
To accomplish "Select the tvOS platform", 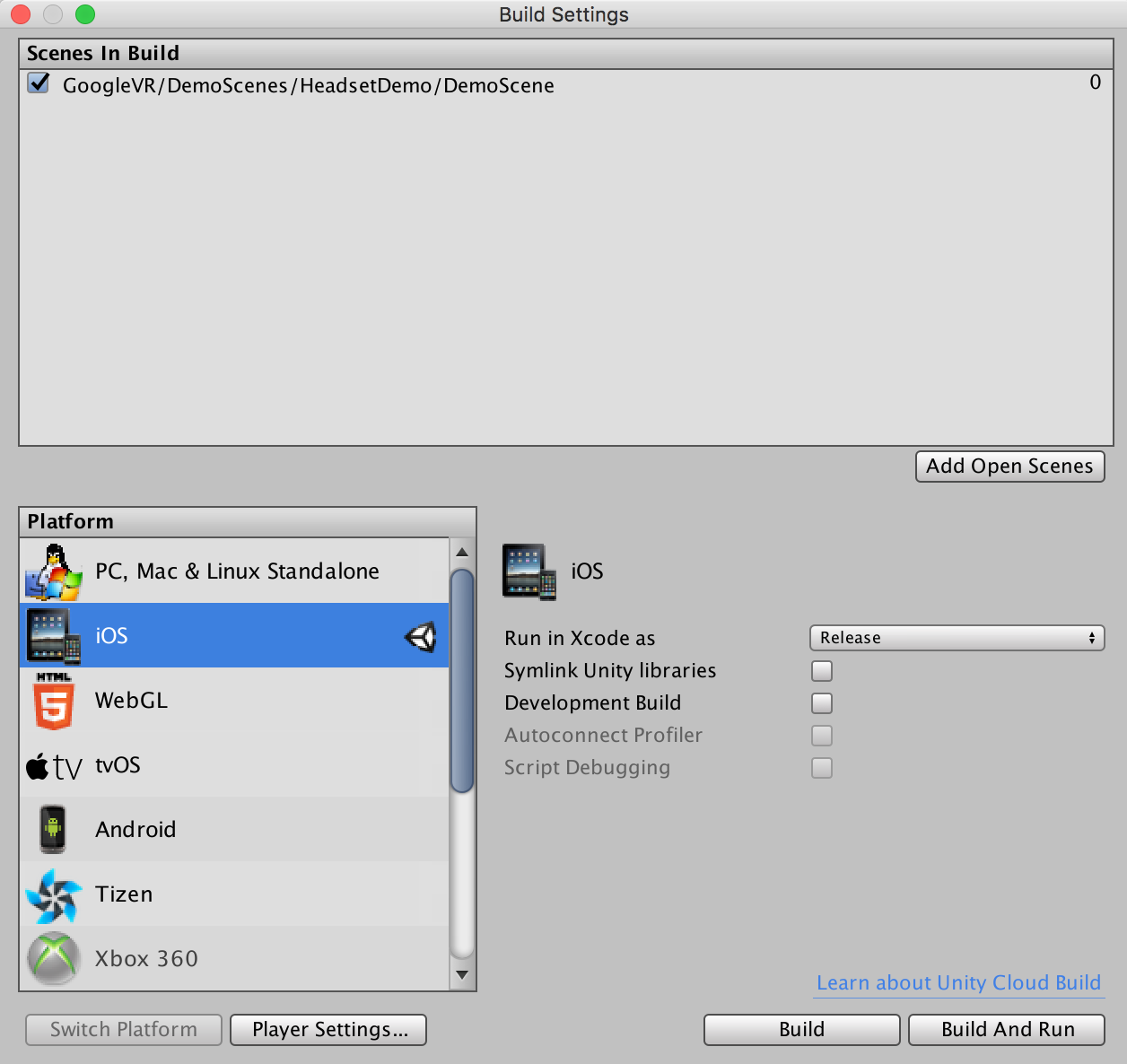I will (234, 764).
